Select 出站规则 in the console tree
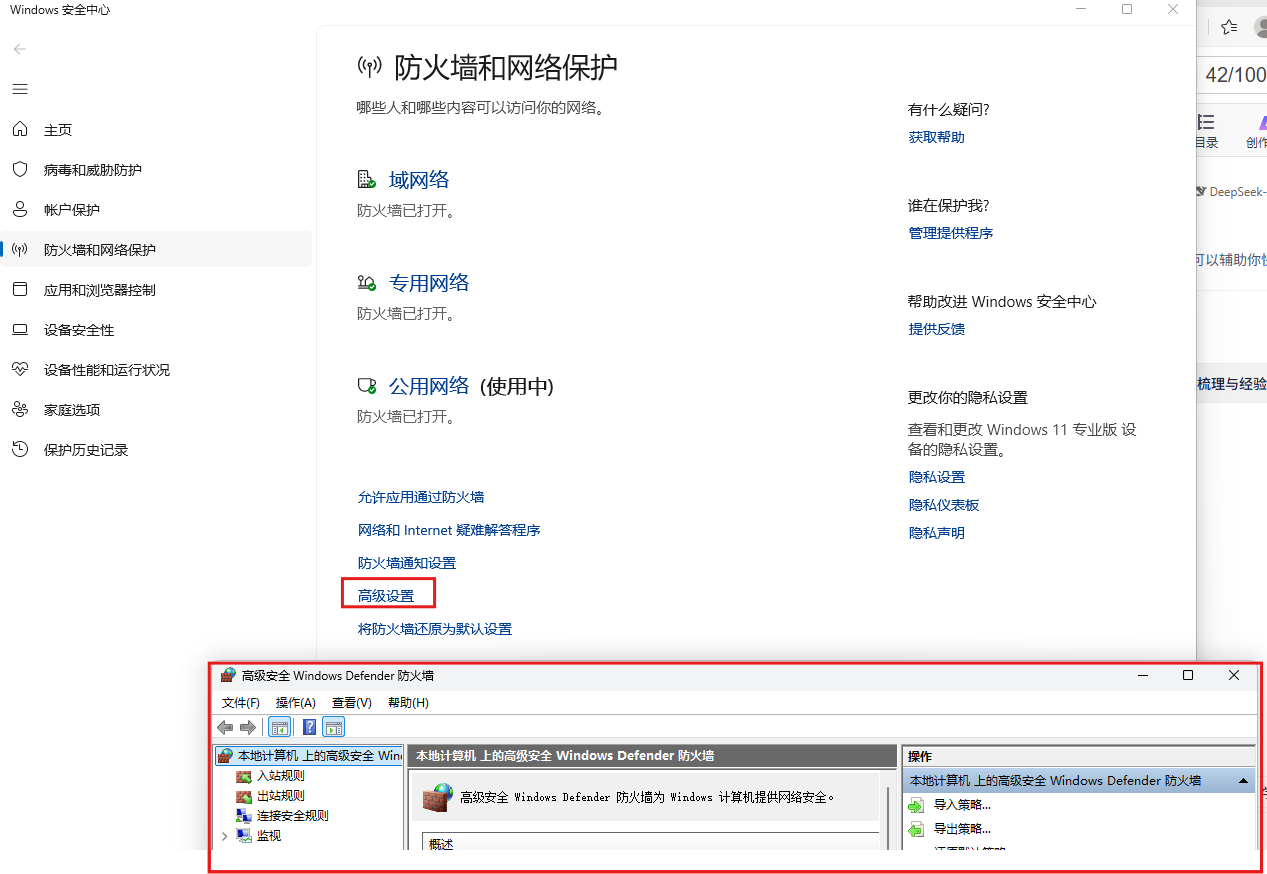This screenshot has height=874, width=1267. click(280, 796)
